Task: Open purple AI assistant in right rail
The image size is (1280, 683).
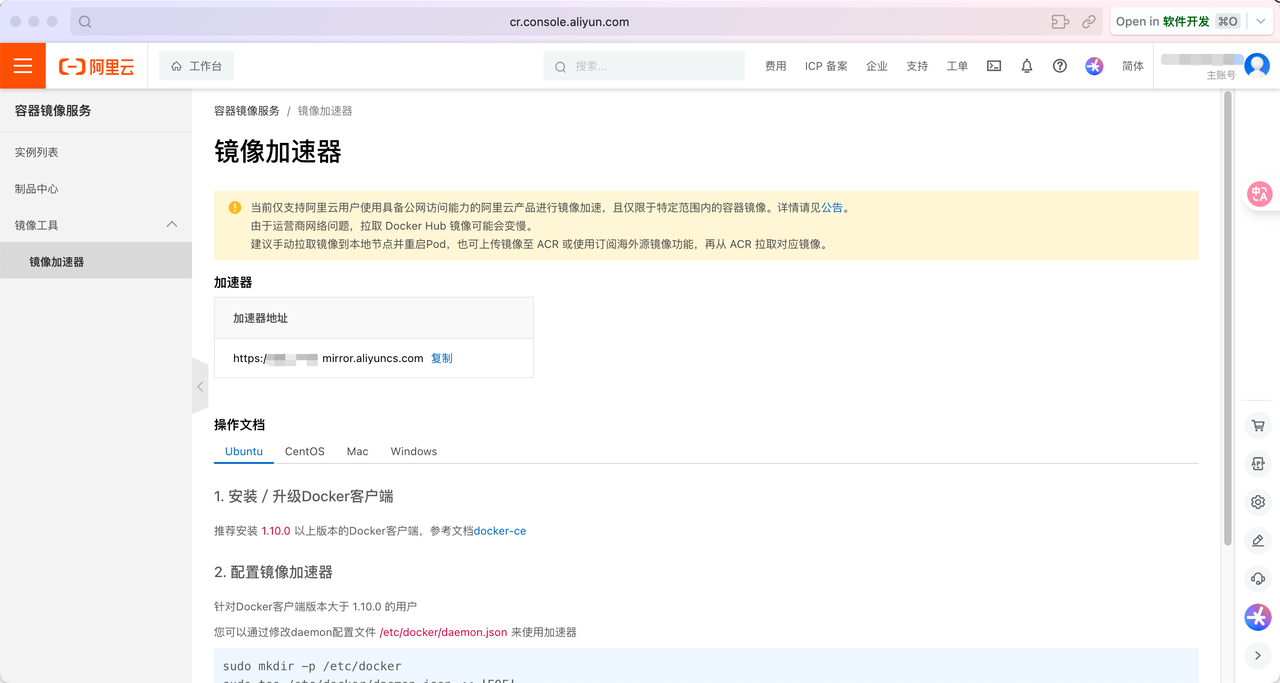Action: click(x=1258, y=617)
